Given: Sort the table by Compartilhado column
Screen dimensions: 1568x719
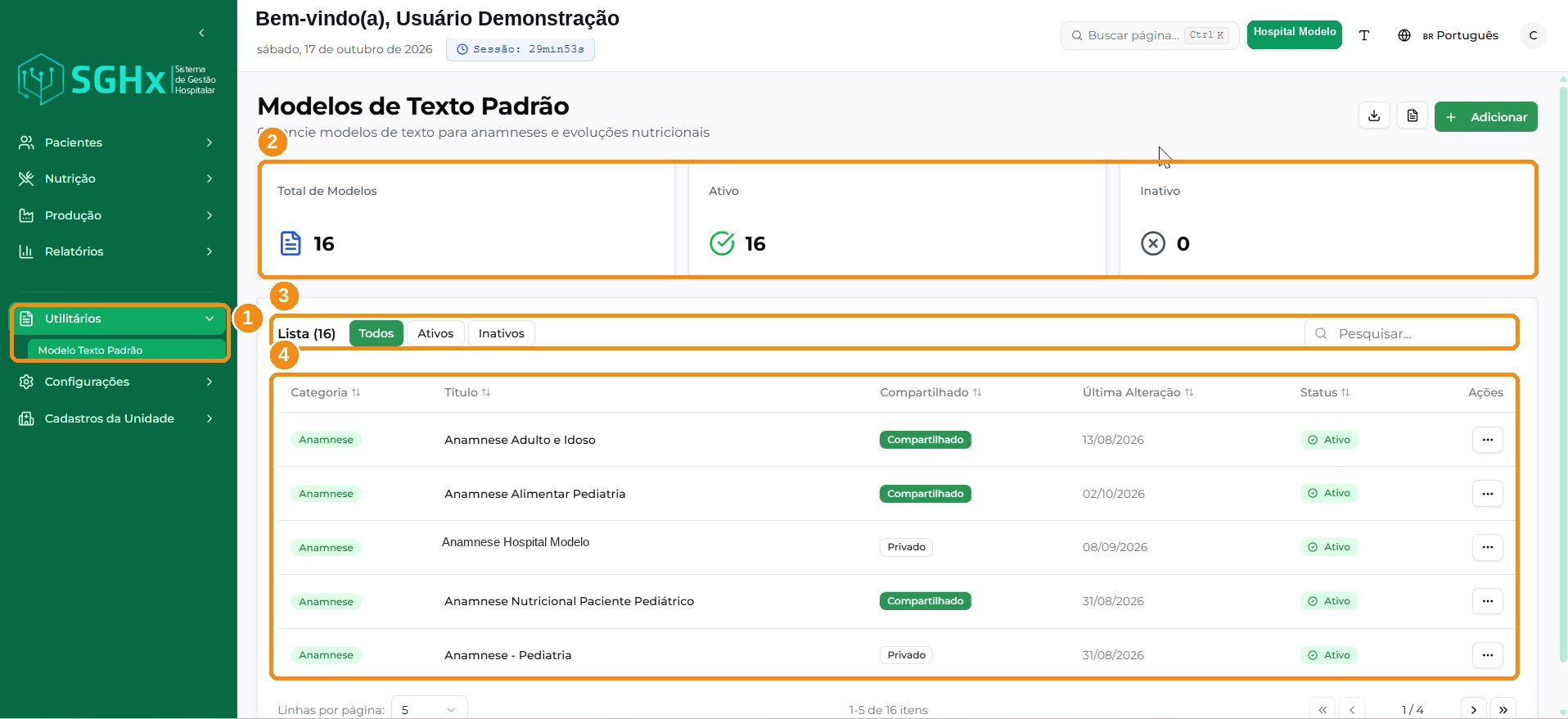Looking at the screenshot, I should 930,392.
